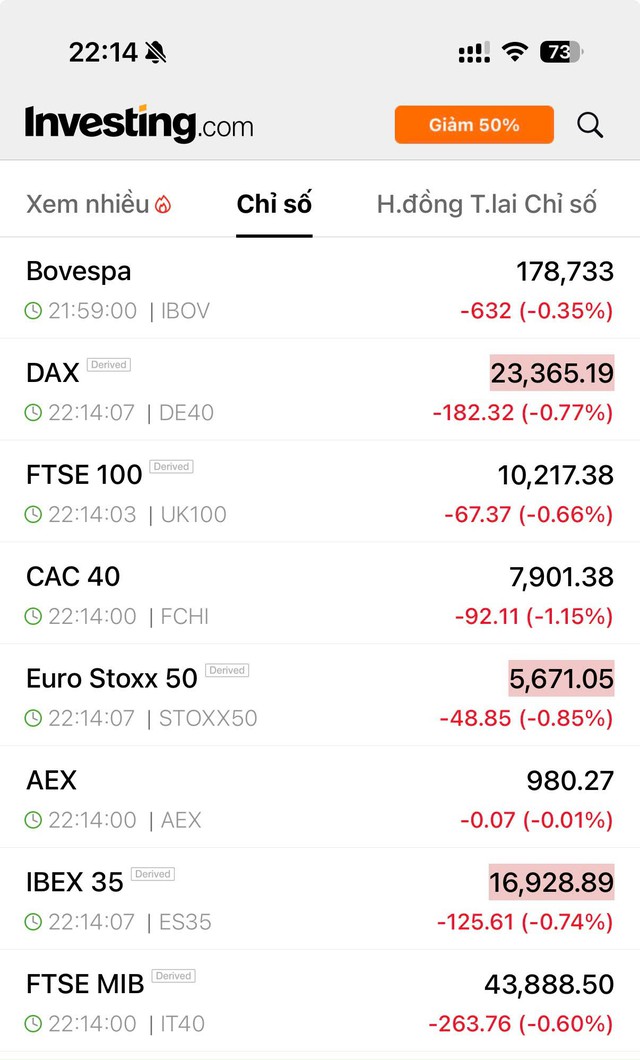Tap the Wi-Fi icon in the status bar
Screen dimensions: 640x1060
[513, 51]
